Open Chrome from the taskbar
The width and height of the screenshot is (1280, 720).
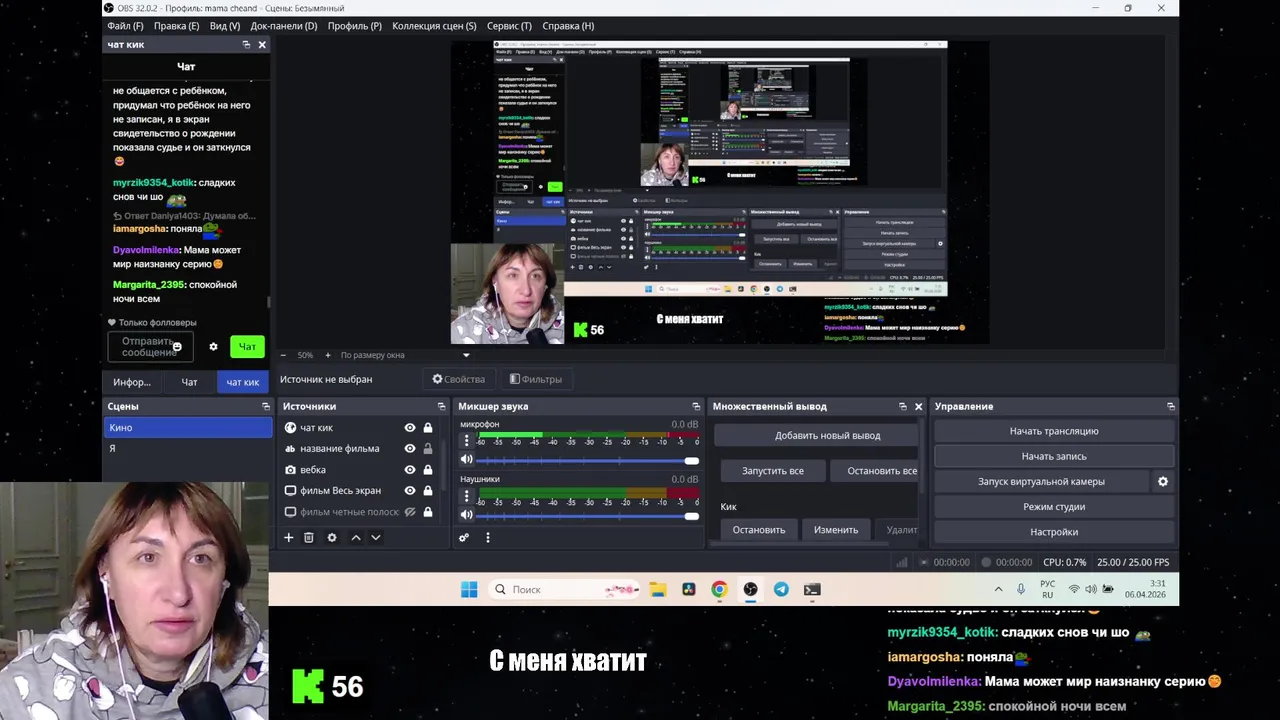(719, 590)
